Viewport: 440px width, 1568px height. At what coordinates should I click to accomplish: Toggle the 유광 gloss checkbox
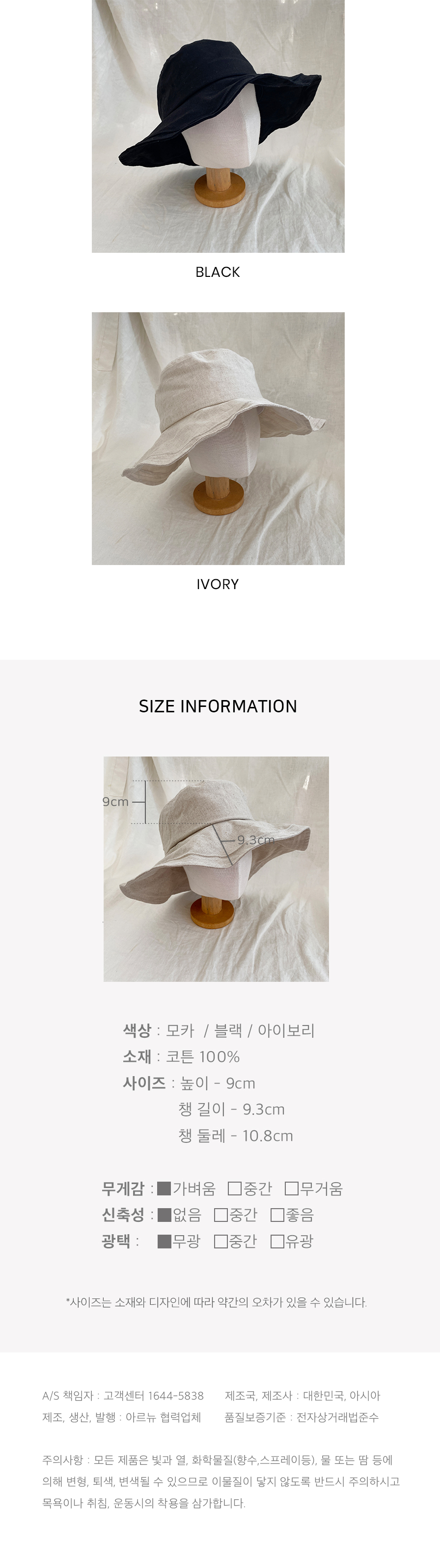point(277,1241)
